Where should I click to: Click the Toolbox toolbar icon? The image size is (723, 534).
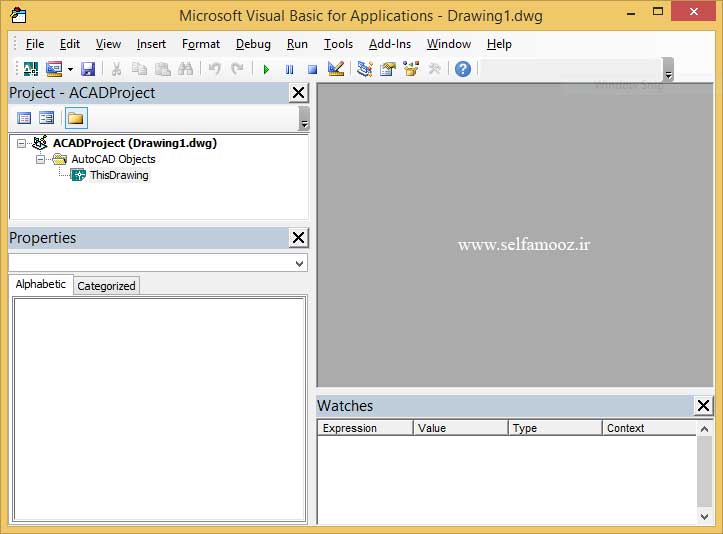click(x=434, y=69)
